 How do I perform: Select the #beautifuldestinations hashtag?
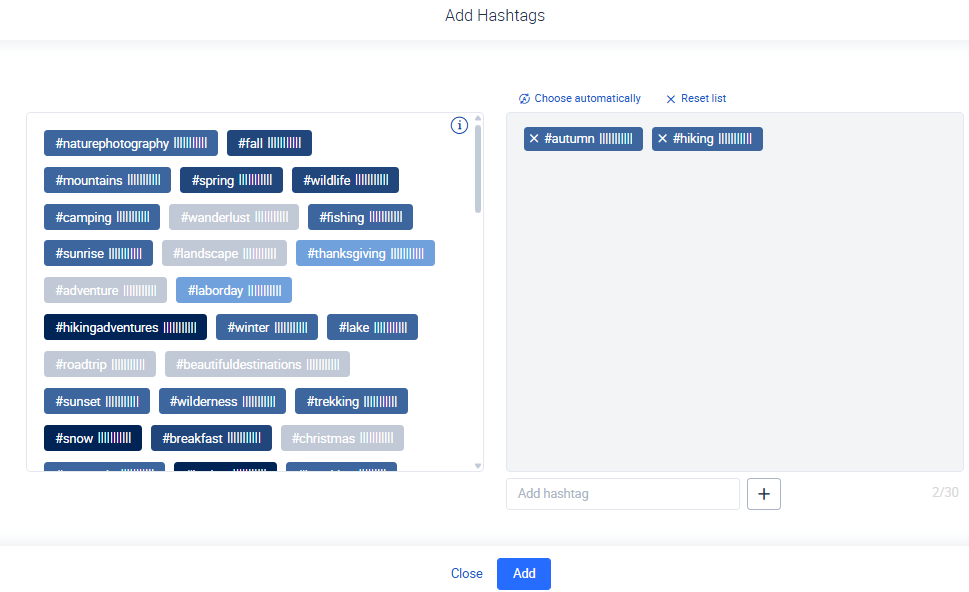coord(257,363)
